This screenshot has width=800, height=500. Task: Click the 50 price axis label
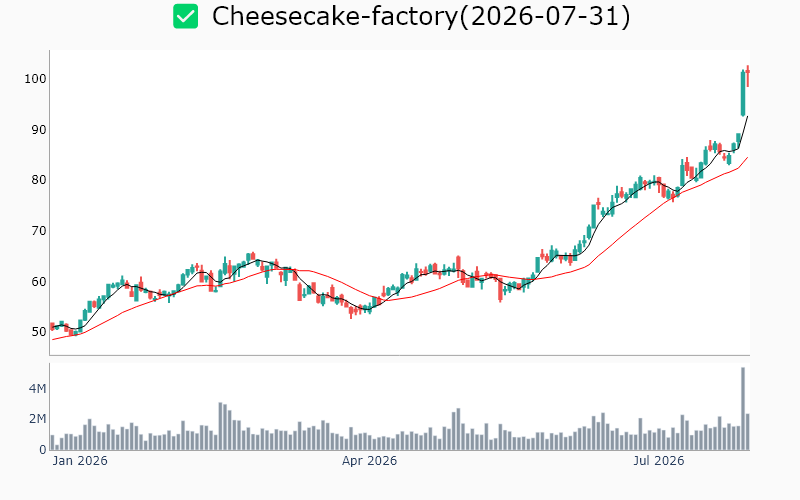(39, 332)
